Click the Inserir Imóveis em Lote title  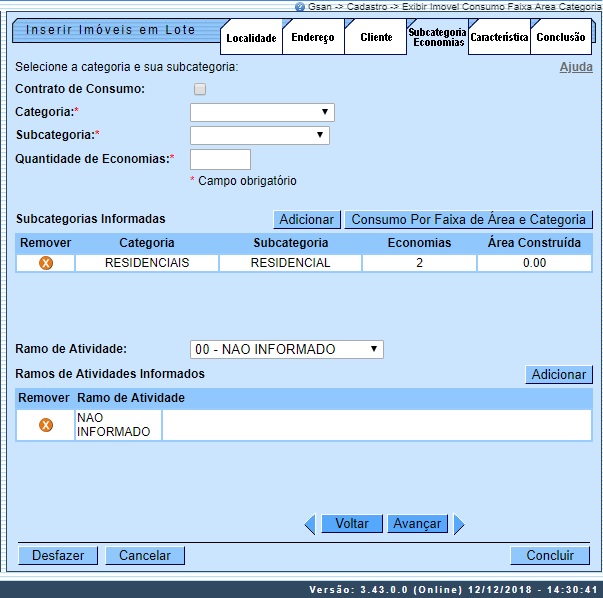(111, 30)
